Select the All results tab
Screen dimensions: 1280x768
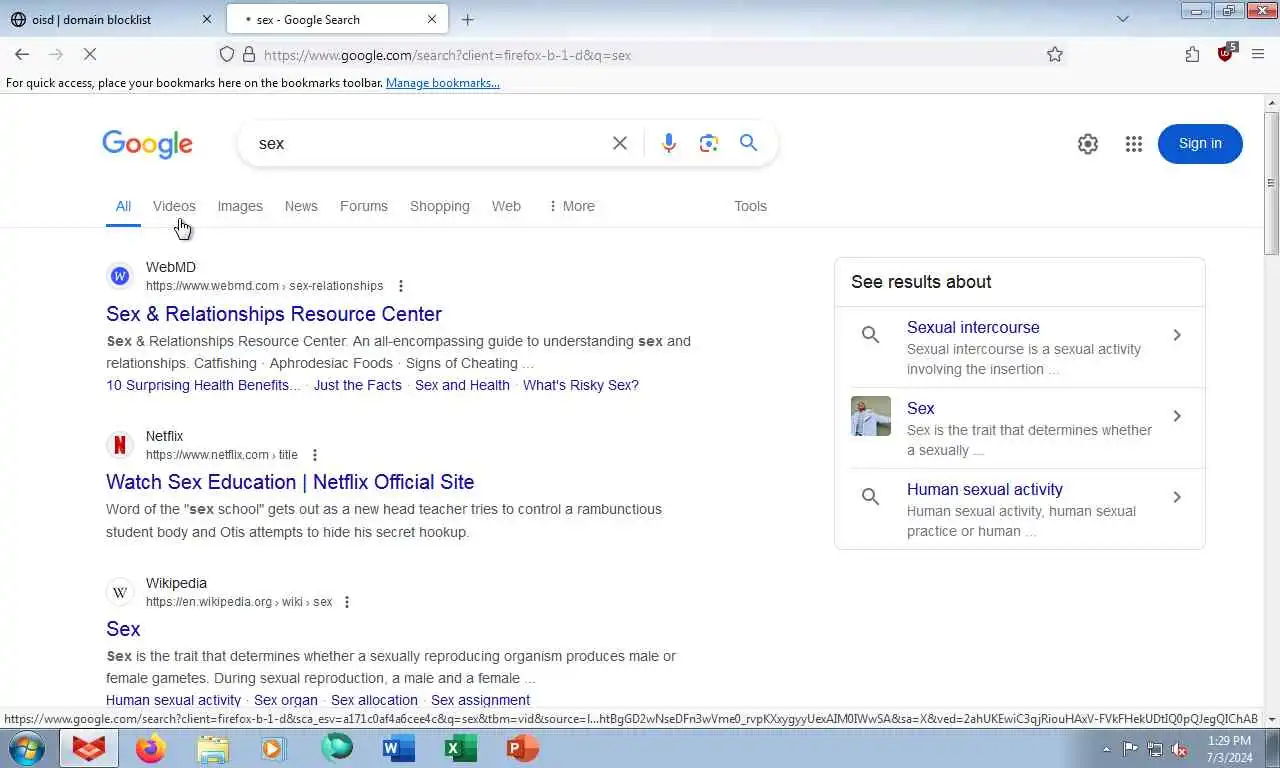point(123,206)
